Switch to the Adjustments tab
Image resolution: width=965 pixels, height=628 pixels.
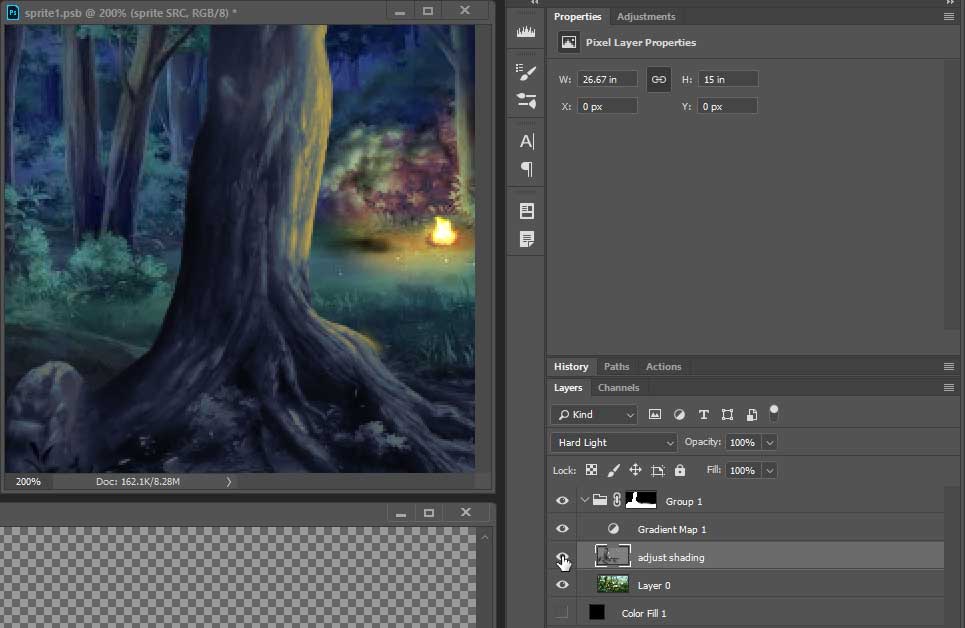(x=645, y=17)
